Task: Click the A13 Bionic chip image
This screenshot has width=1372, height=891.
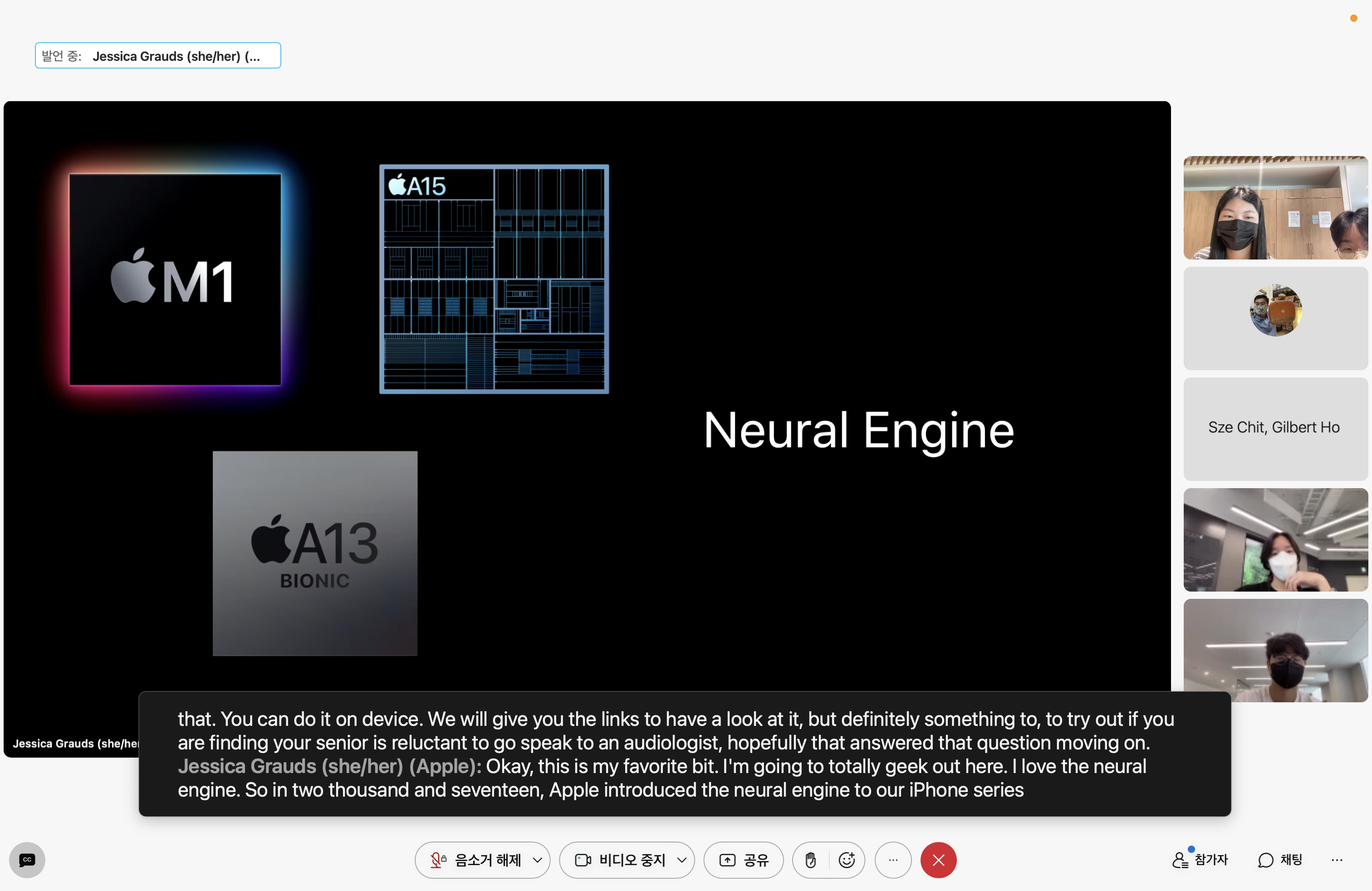Action: (x=315, y=553)
